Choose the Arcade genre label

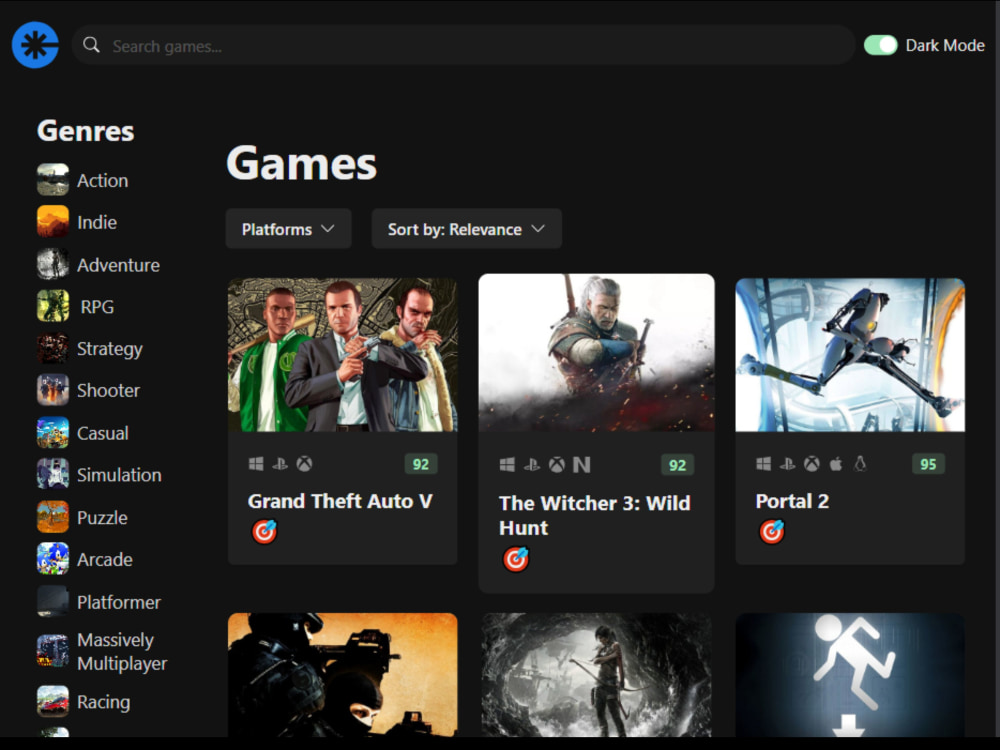[x=105, y=559]
